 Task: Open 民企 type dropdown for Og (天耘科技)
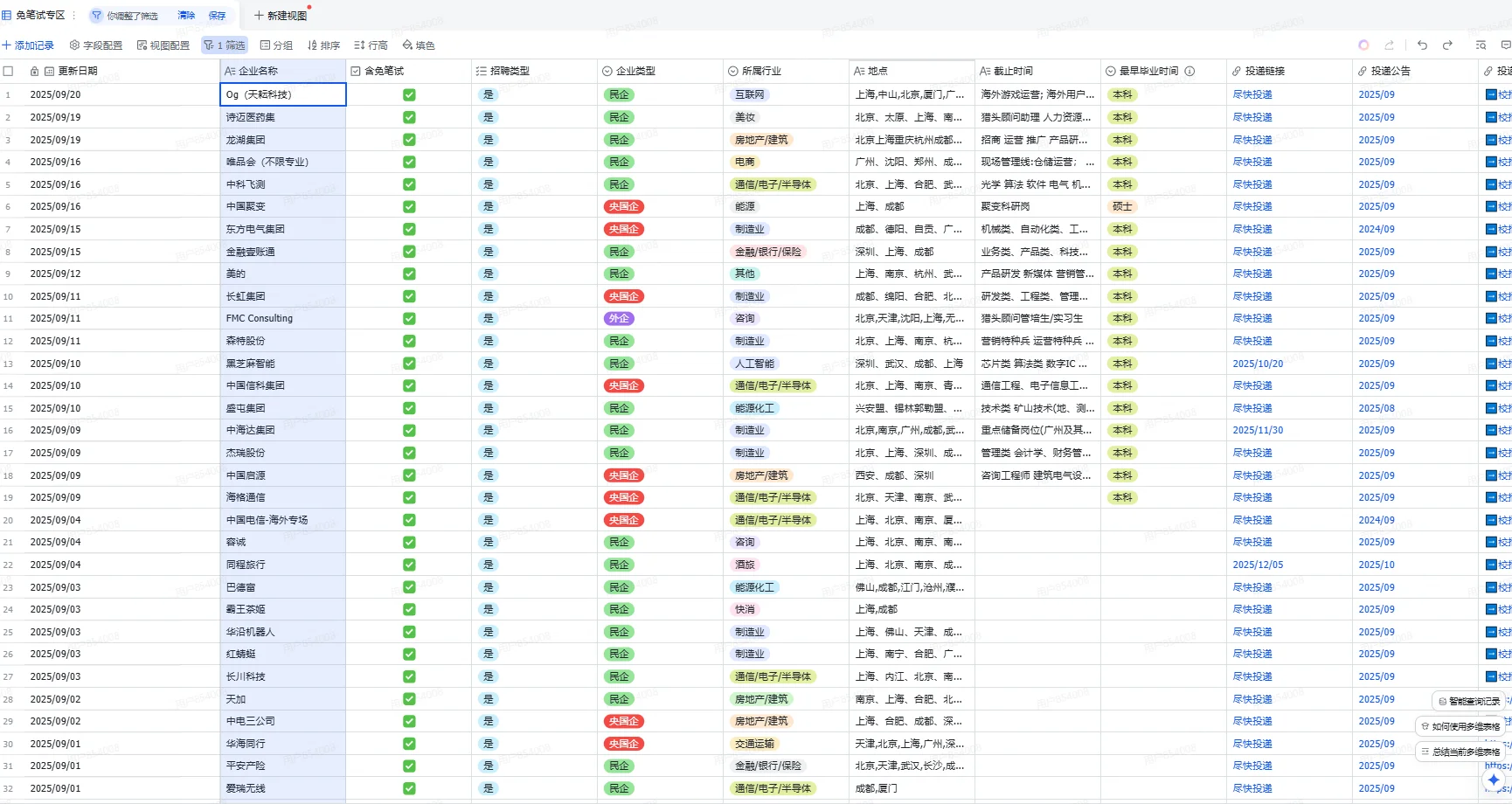(619, 94)
